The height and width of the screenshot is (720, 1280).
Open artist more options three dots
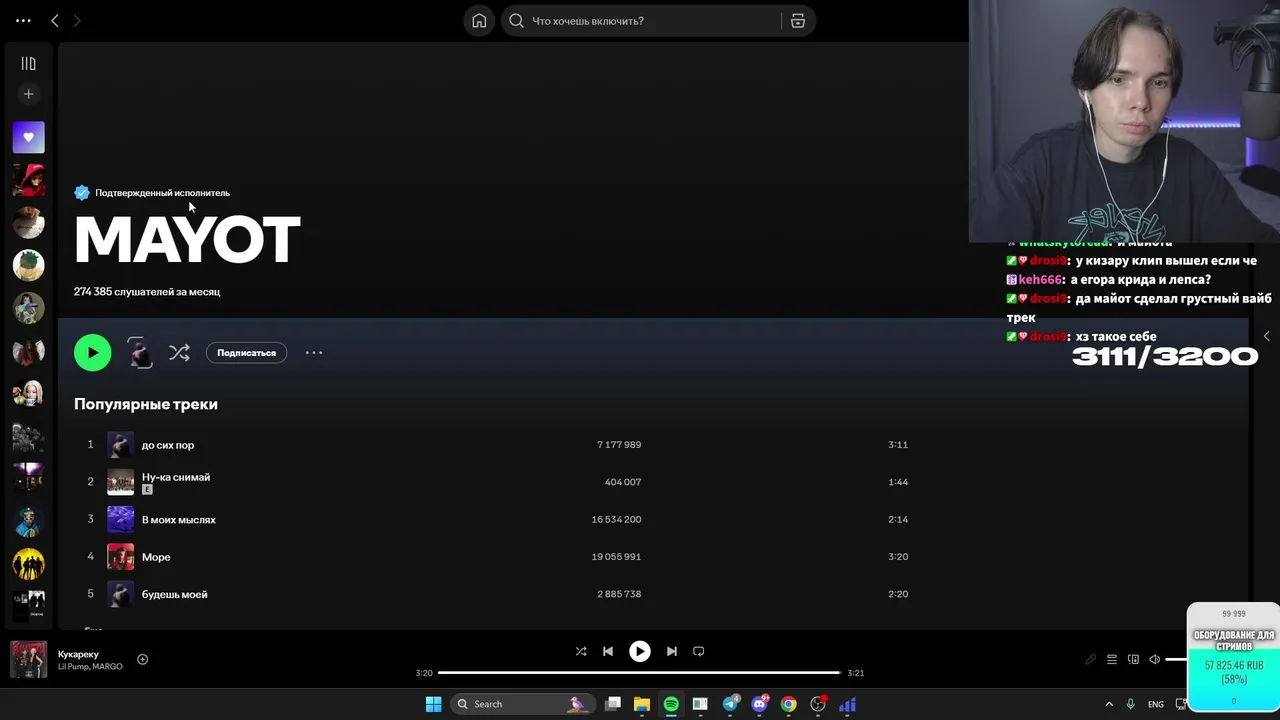[x=314, y=353]
